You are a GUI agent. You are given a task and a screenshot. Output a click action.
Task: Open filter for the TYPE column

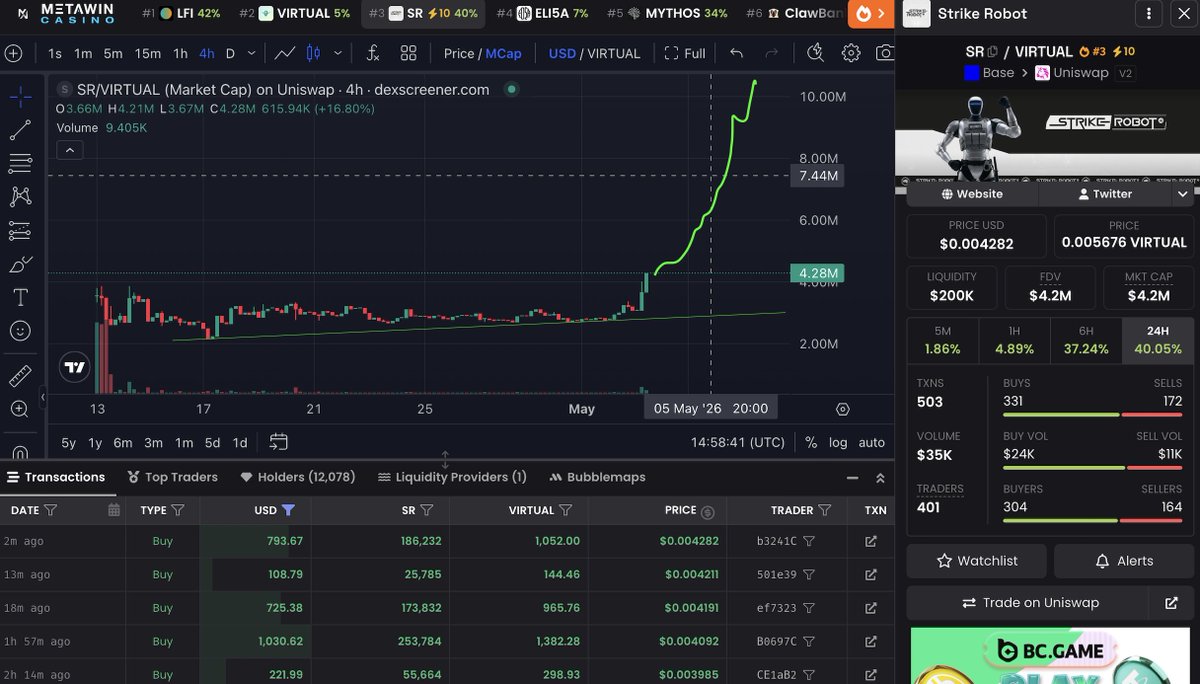tap(177, 510)
